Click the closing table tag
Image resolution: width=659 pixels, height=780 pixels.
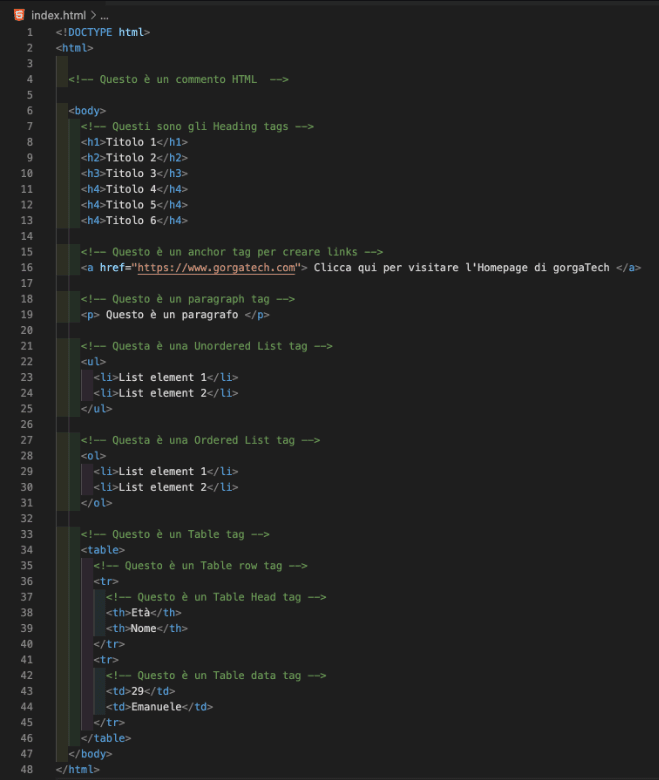point(106,738)
